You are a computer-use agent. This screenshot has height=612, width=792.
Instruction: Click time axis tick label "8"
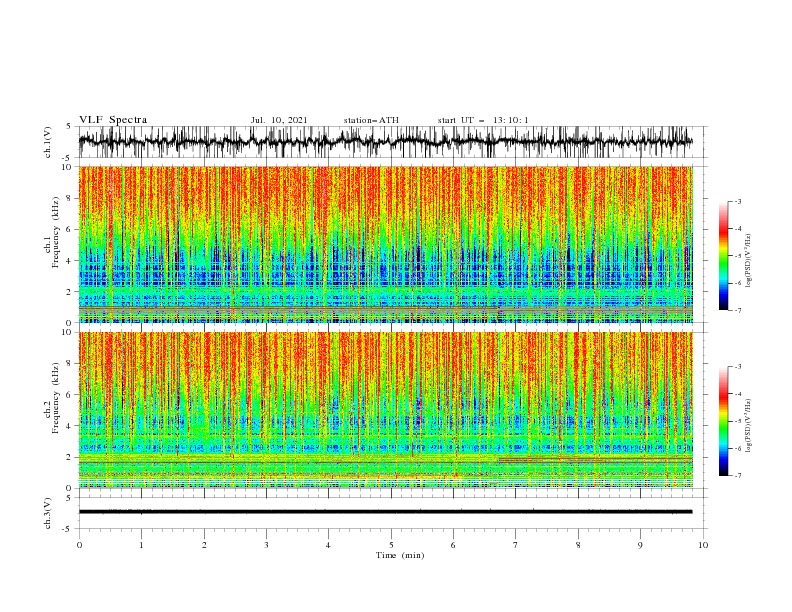[578, 545]
